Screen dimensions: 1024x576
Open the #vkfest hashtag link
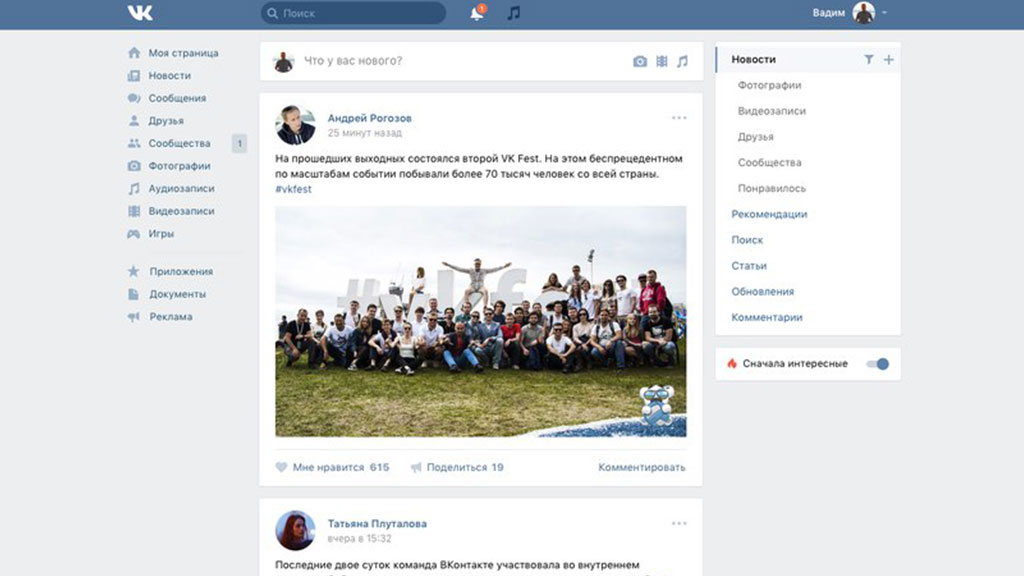click(293, 189)
